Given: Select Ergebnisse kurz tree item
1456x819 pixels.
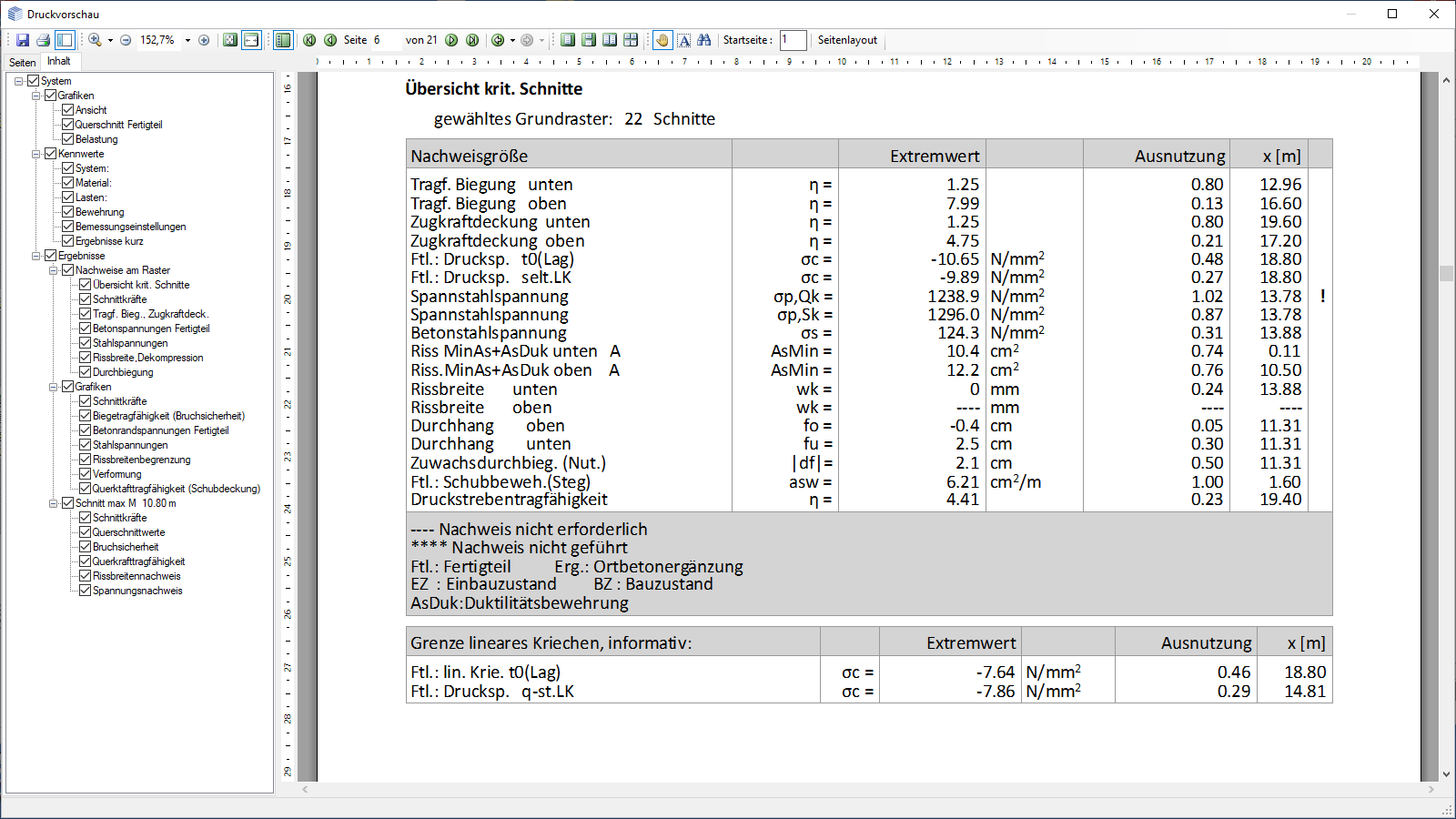Looking at the screenshot, I should [x=109, y=241].
